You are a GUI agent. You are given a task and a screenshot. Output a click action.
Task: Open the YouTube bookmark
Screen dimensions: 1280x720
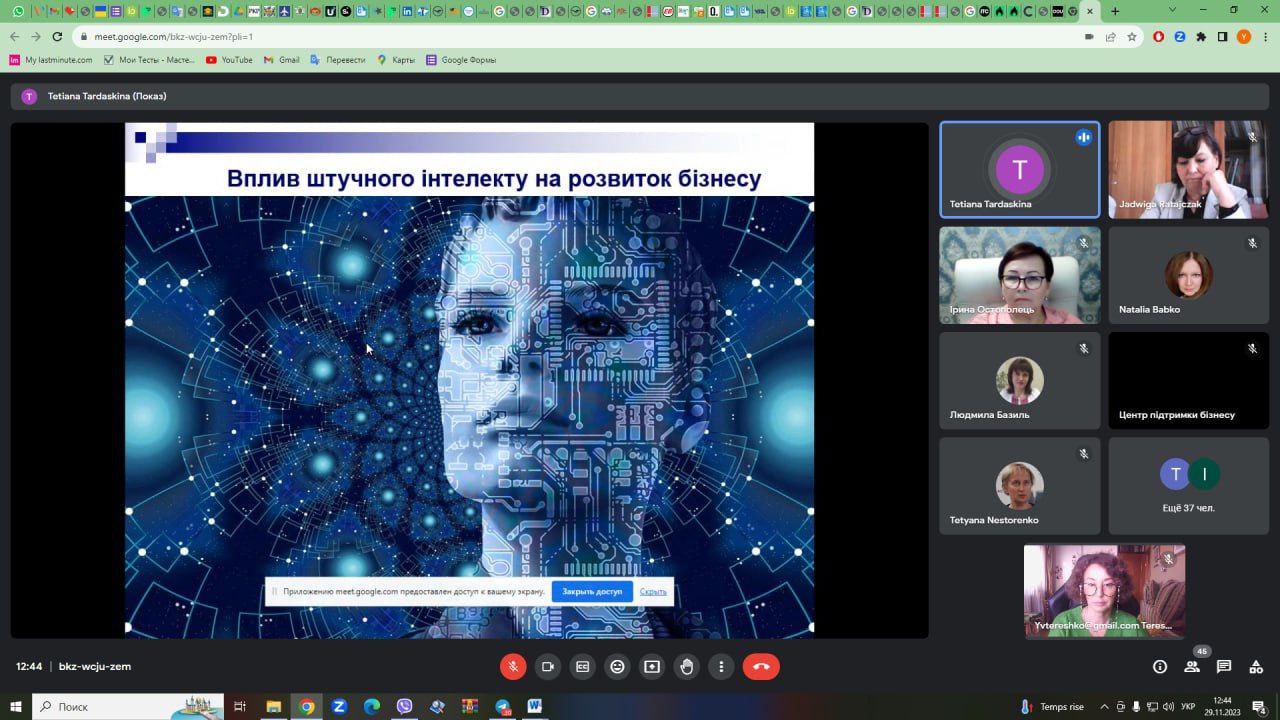(229, 60)
